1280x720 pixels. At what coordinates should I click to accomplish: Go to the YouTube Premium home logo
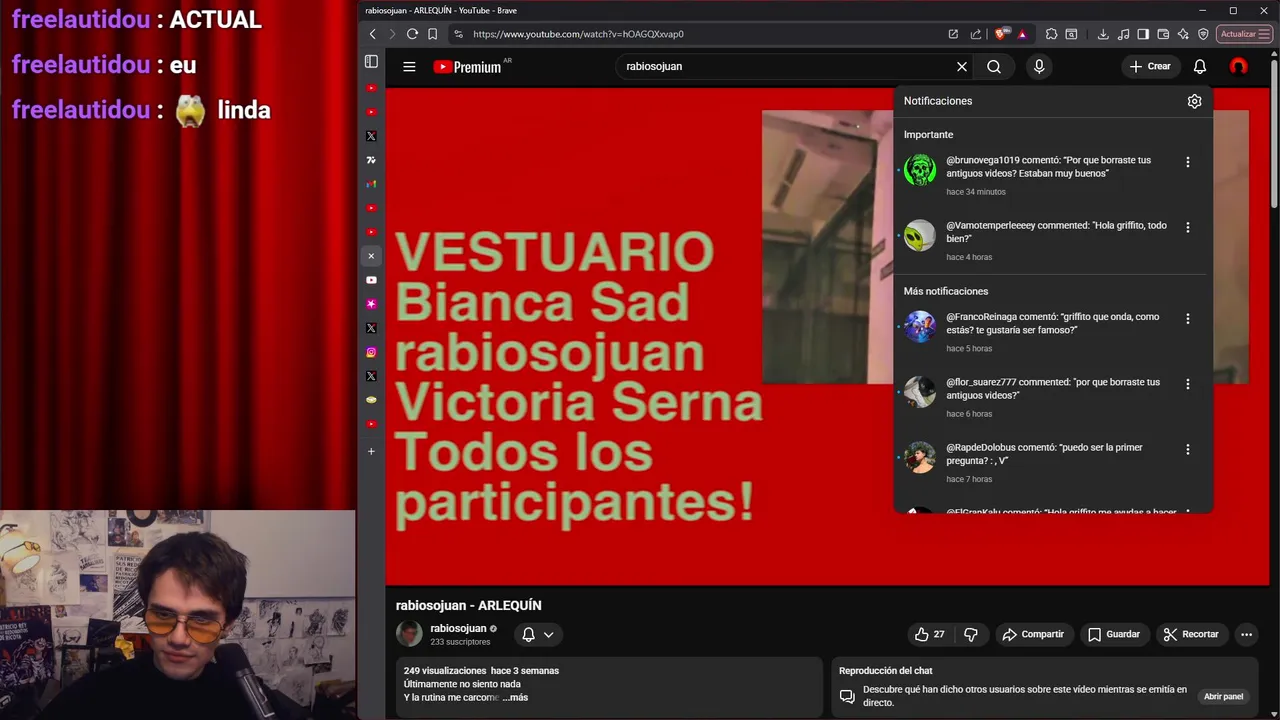pyautogui.click(x=467, y=67)
